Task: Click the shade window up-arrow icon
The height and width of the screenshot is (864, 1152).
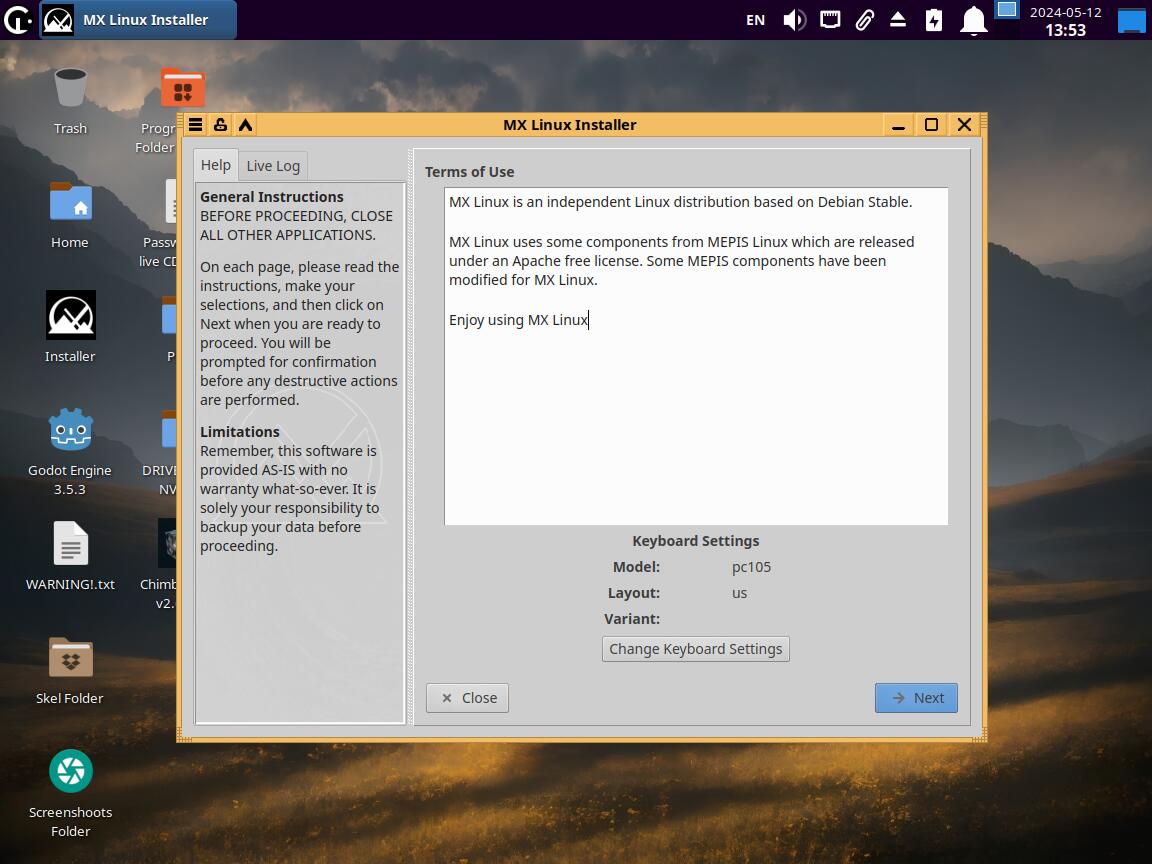Action: (x=245, y=124)
